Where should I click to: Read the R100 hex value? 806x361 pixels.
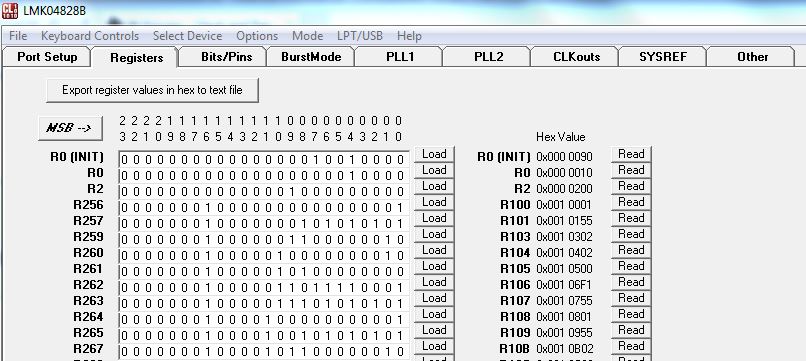tap(631, 202)
